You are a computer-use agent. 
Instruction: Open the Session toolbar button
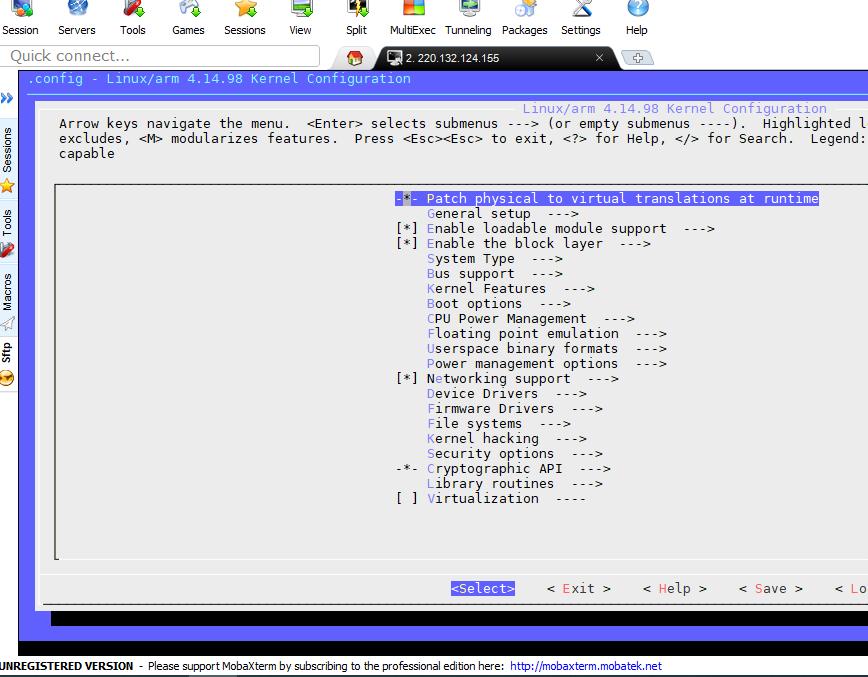point(20,18)
